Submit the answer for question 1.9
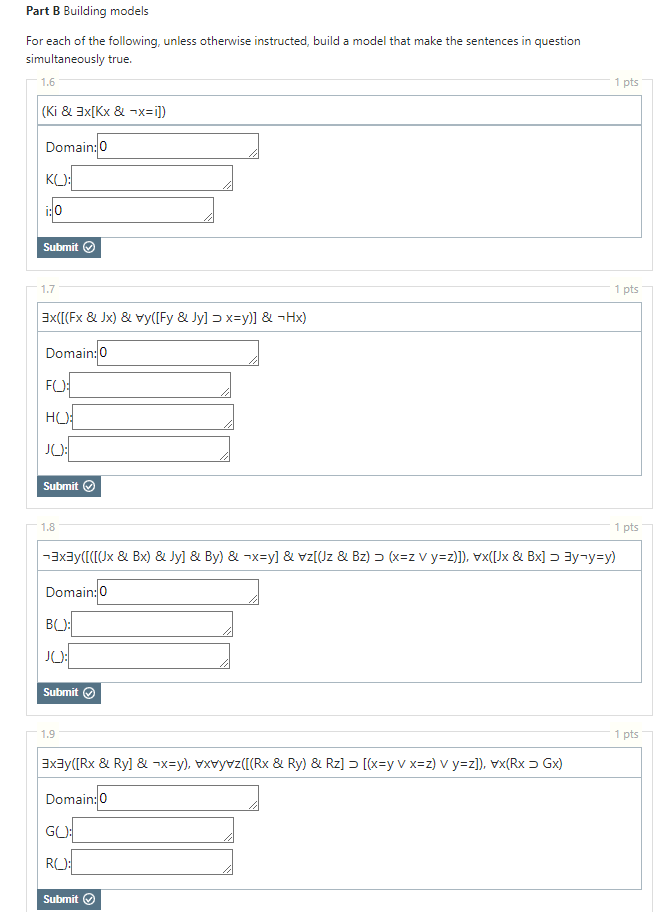Image resolution: width=656 pixels, height=912 pixels. point(68,899)
